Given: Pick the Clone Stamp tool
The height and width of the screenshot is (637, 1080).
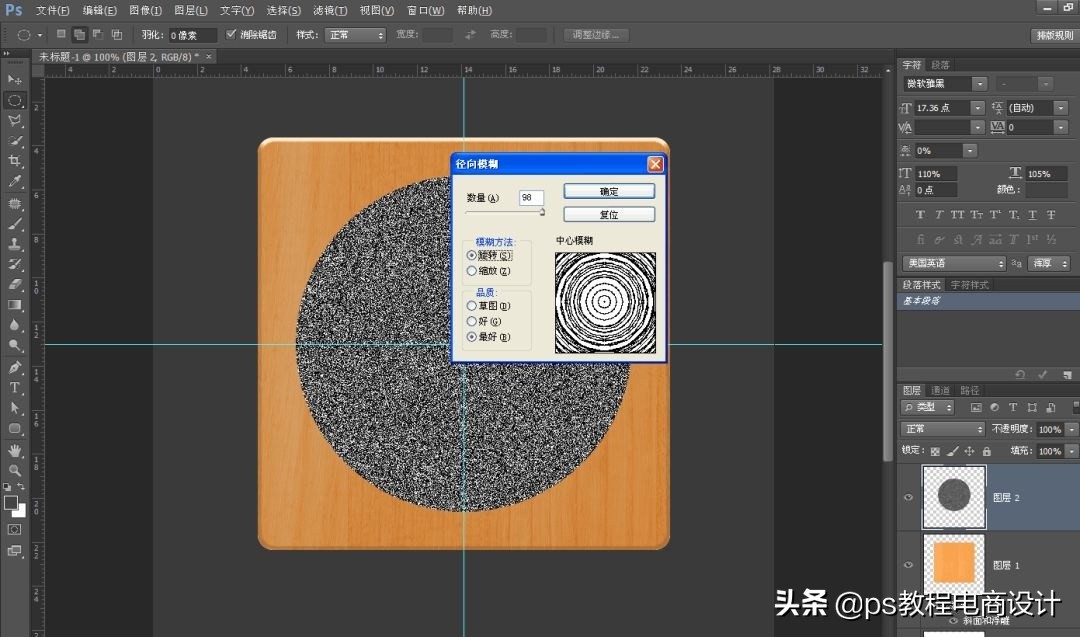Looking at the screenshot, I should (x=14, y=245).
